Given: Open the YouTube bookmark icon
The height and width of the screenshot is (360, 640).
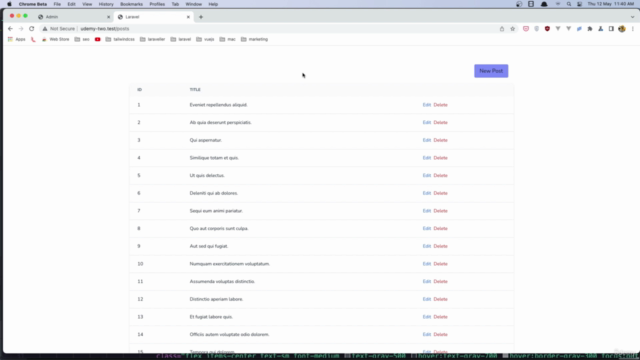Looking at the screenshot, I should tap(98, 39).
